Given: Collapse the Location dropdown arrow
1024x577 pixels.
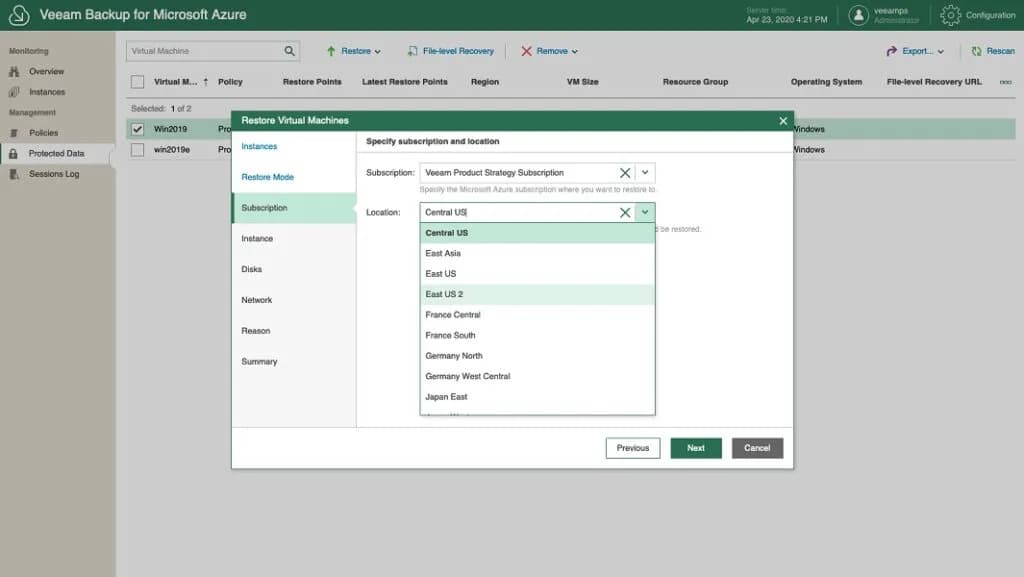Looking at the screenshot, I should [x=645, y=212].
